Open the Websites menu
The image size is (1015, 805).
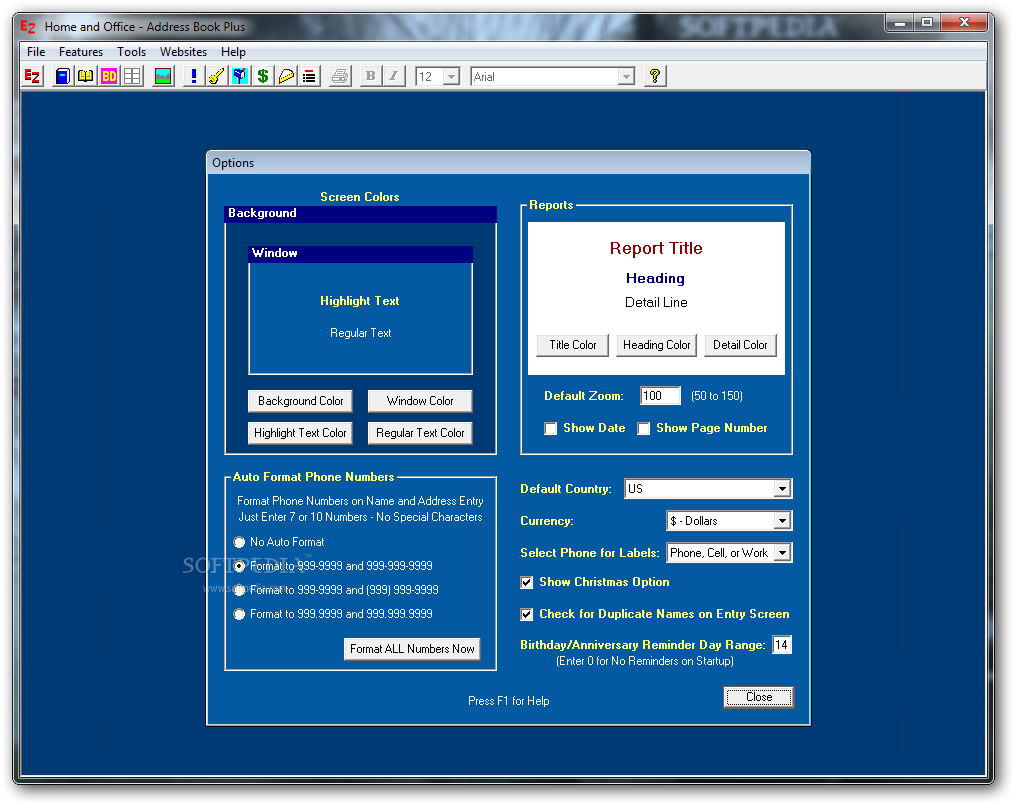click(183, 52)
